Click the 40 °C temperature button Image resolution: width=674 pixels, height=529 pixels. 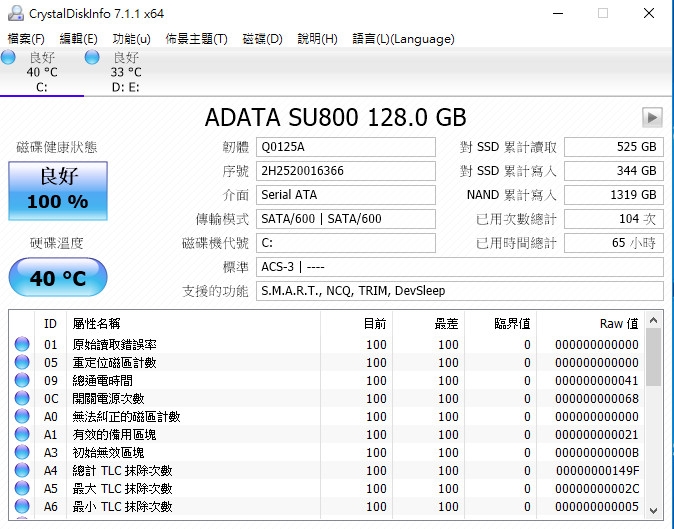[58, 277]
